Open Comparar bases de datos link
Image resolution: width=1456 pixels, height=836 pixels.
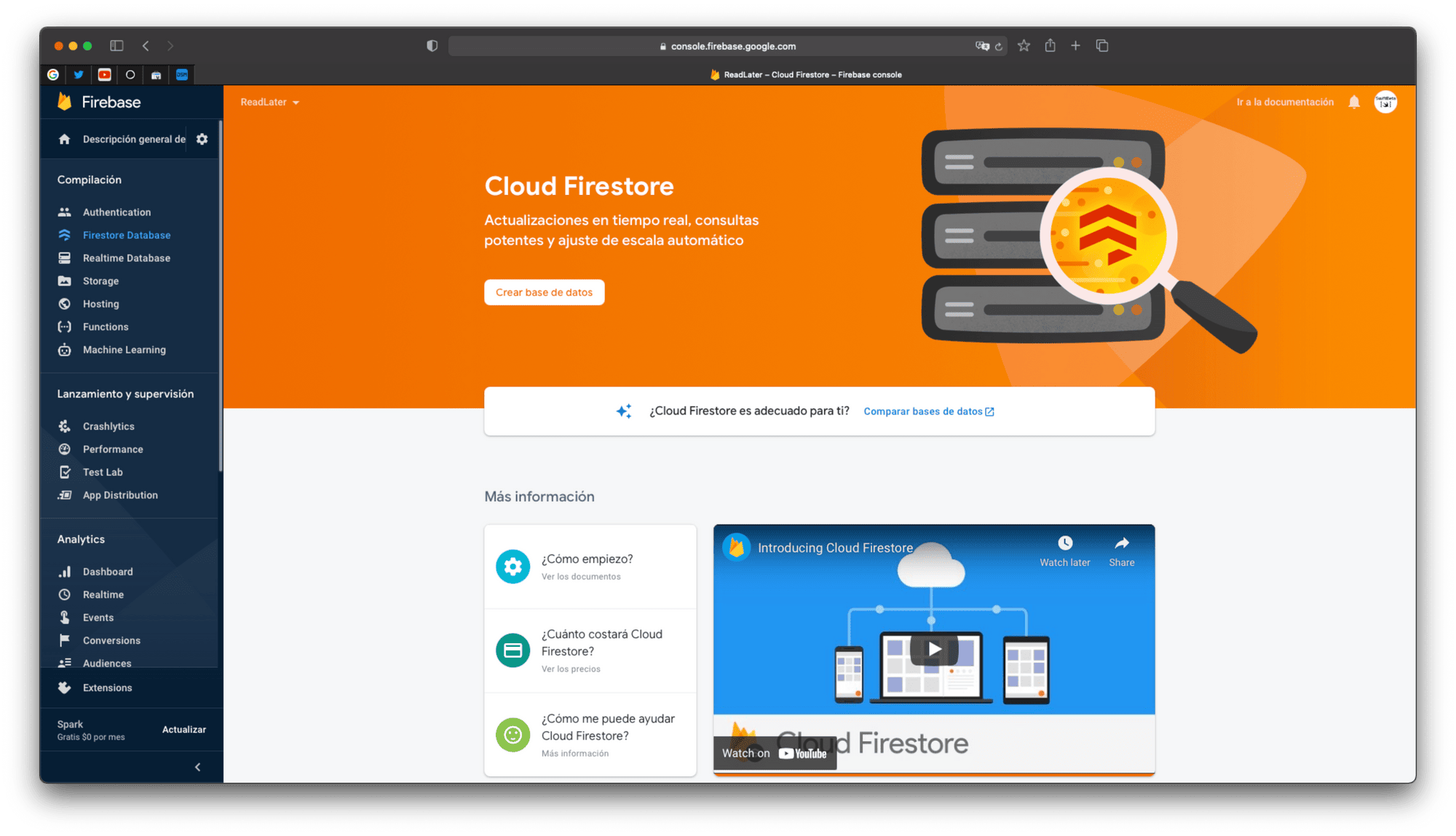pos(929,411)
